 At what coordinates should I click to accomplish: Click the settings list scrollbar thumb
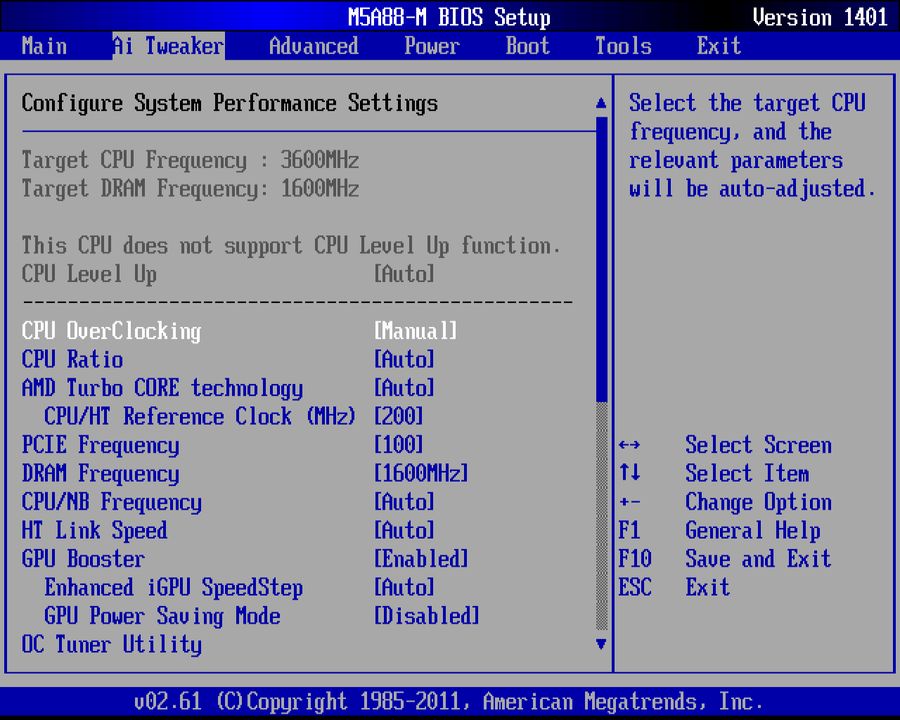click(601, 259)
